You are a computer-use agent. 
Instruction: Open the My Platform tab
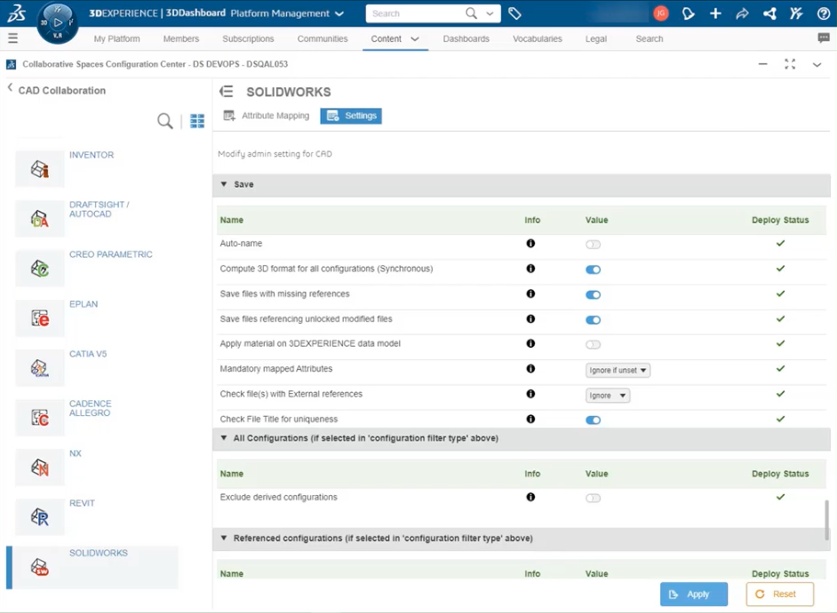[x=117, y=39]
